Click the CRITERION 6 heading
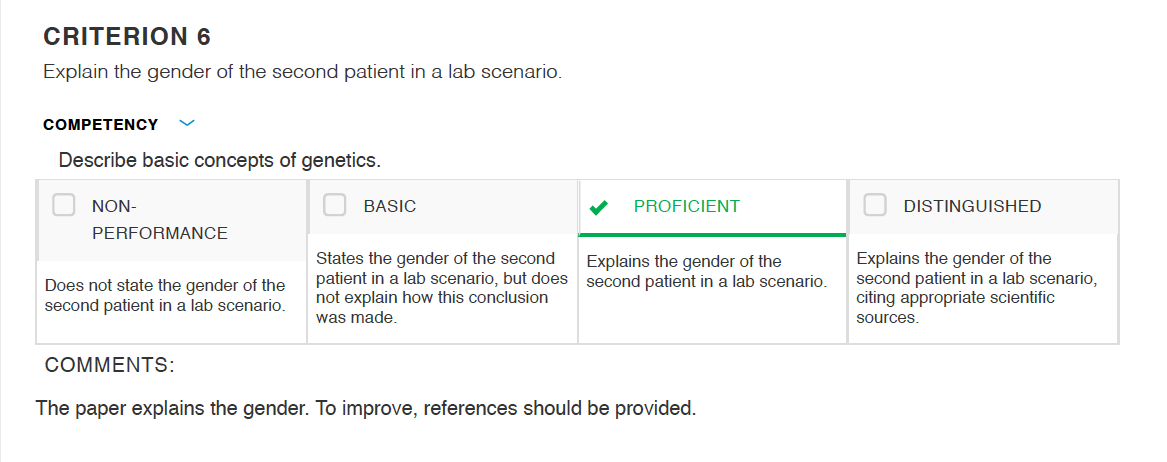Viewport: 1167px width, 462px height. pyautogui.click(x=127, y=36)
